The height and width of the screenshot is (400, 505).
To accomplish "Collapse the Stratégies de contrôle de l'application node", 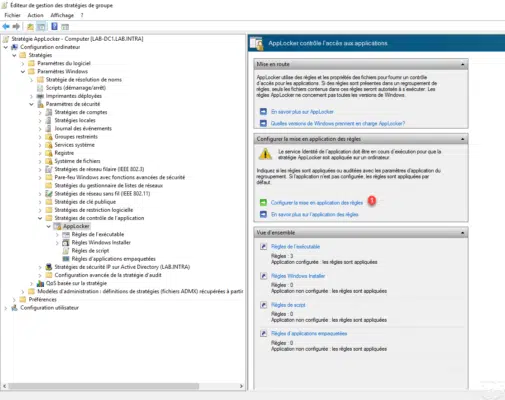I will pos(40,218).
